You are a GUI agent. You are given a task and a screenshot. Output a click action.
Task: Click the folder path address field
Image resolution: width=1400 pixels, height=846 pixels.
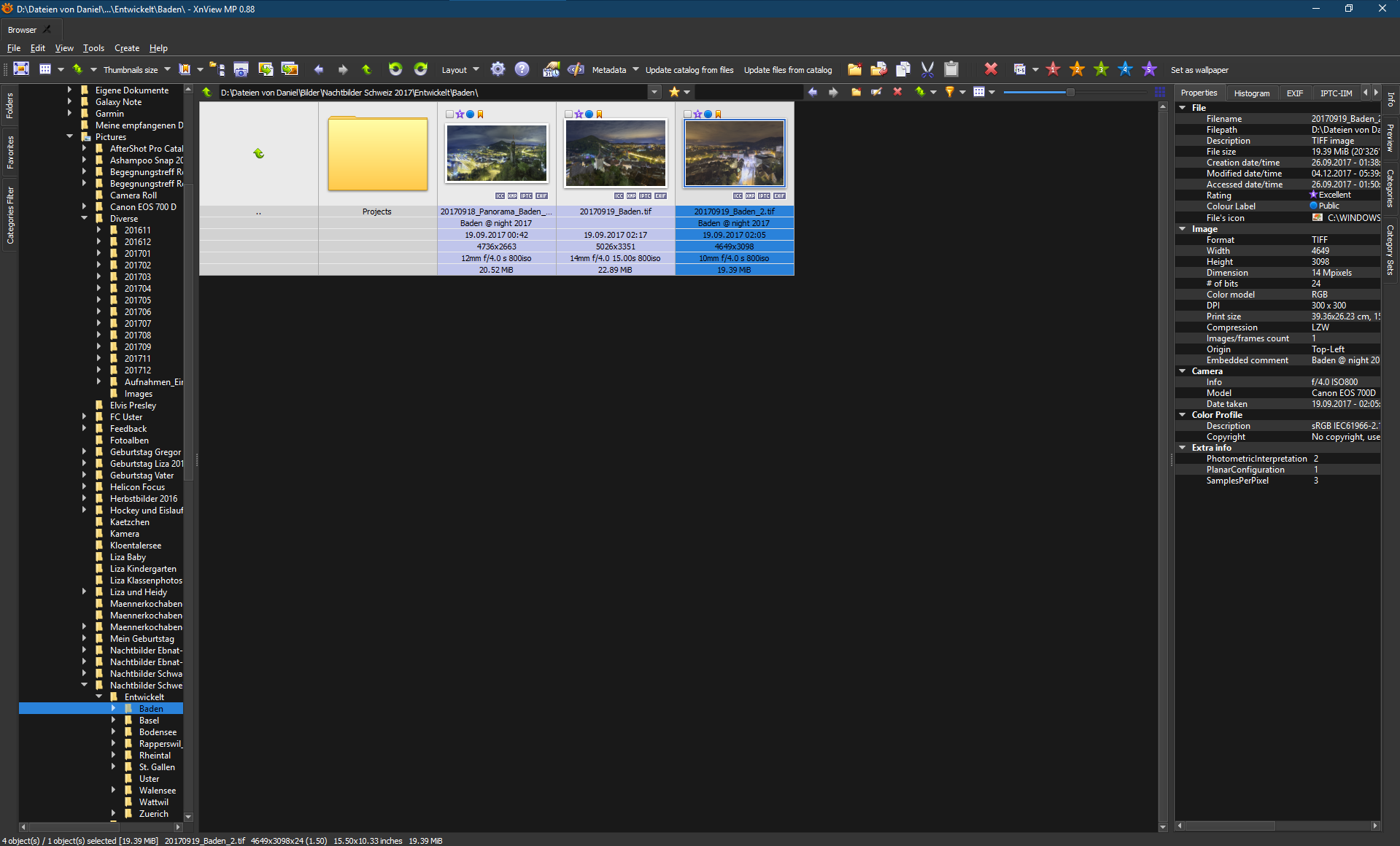click(432, 92)
